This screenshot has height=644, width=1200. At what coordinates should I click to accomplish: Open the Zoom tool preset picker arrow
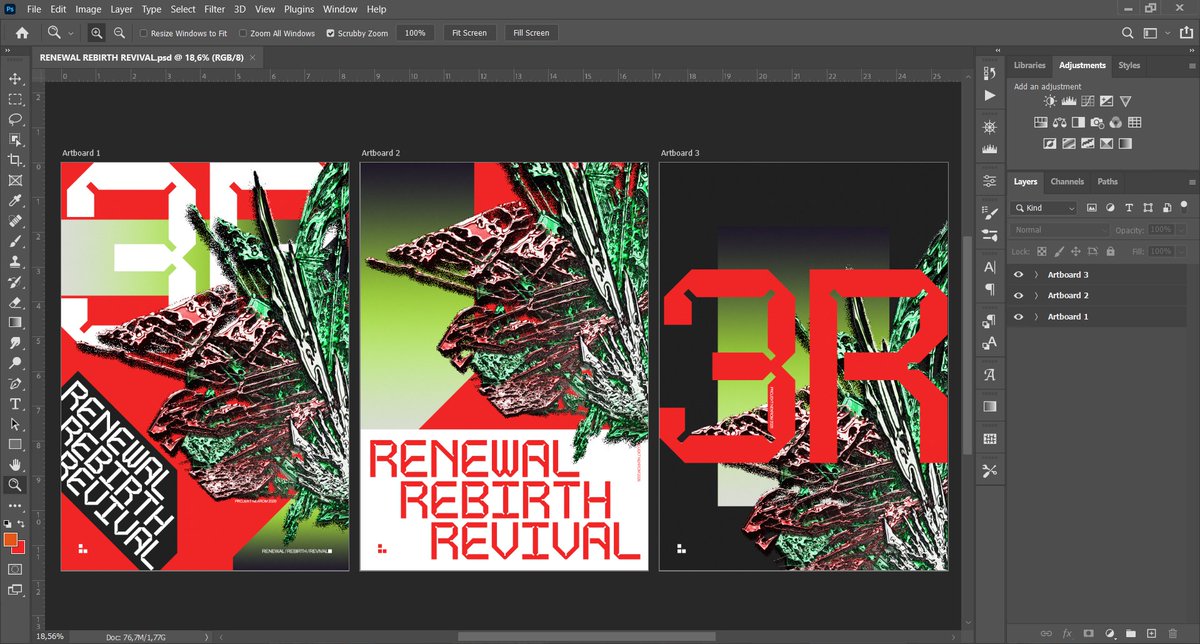pos(69,33)
